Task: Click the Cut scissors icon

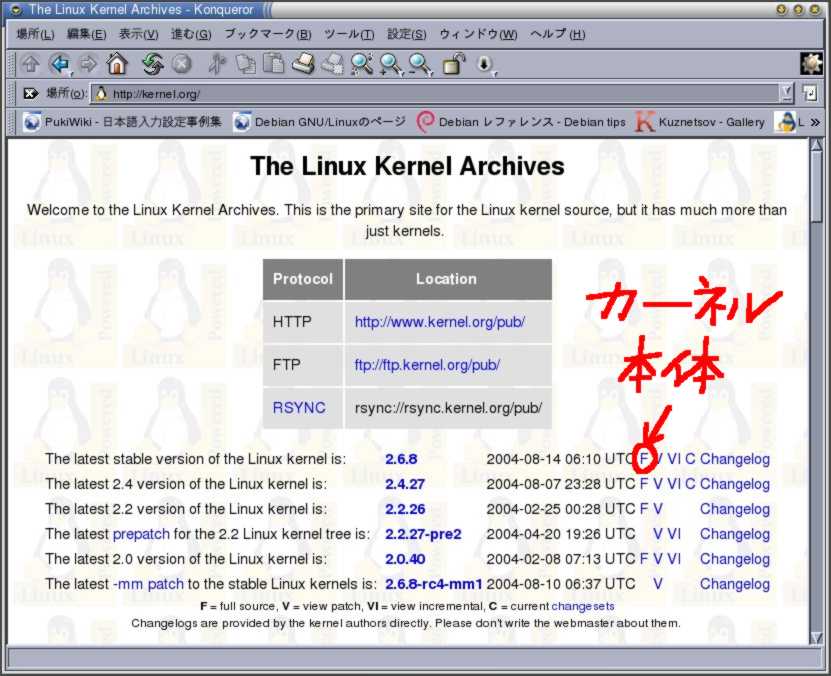Action: click(217, 64)
